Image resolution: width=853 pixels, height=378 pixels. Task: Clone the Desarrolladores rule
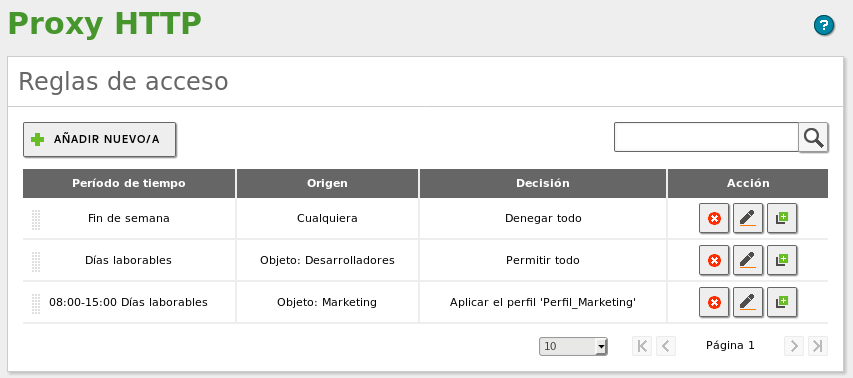pos(782,260)
